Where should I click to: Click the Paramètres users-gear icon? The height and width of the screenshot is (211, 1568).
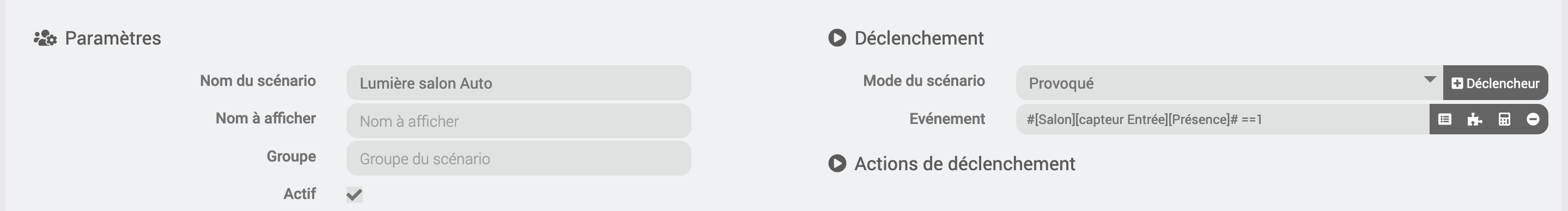click(45, 38)
